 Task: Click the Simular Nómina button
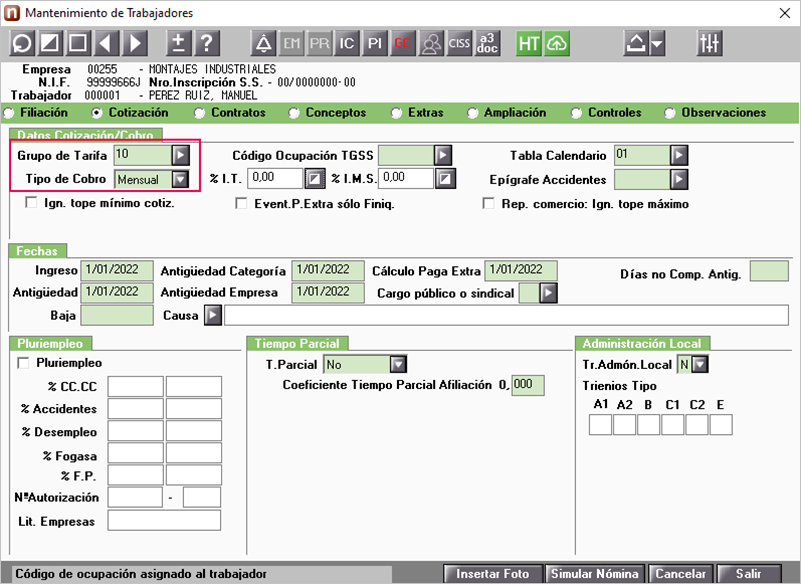594,574
